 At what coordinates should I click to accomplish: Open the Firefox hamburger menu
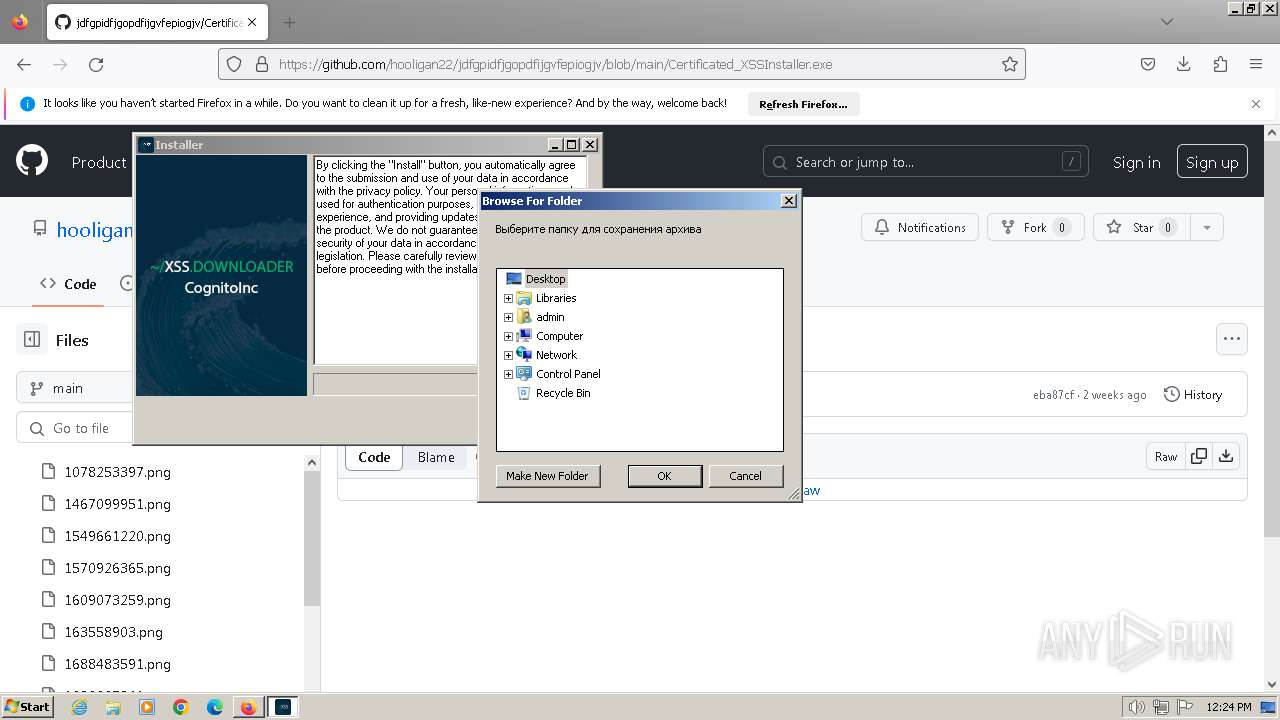[1256, 64]
